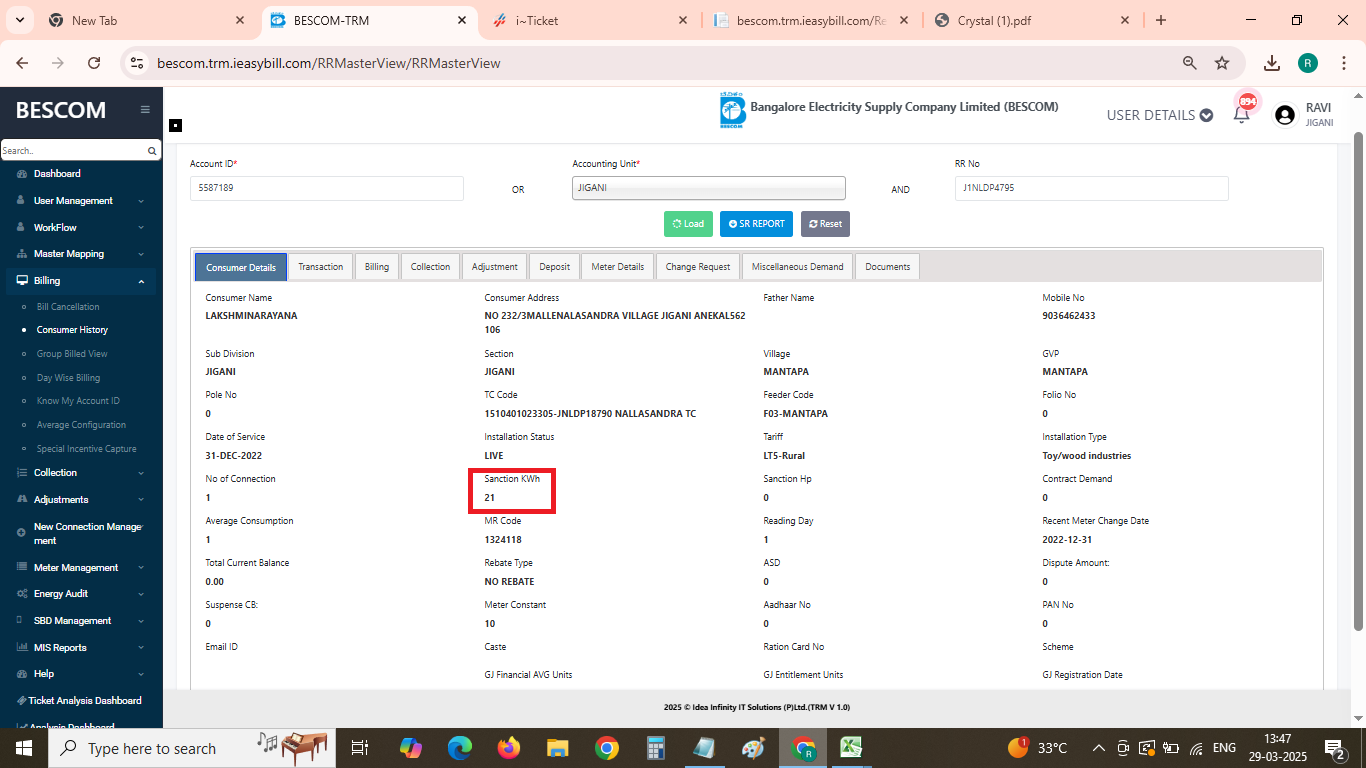Expand Master Mapping menu

[x=80, y=254]
